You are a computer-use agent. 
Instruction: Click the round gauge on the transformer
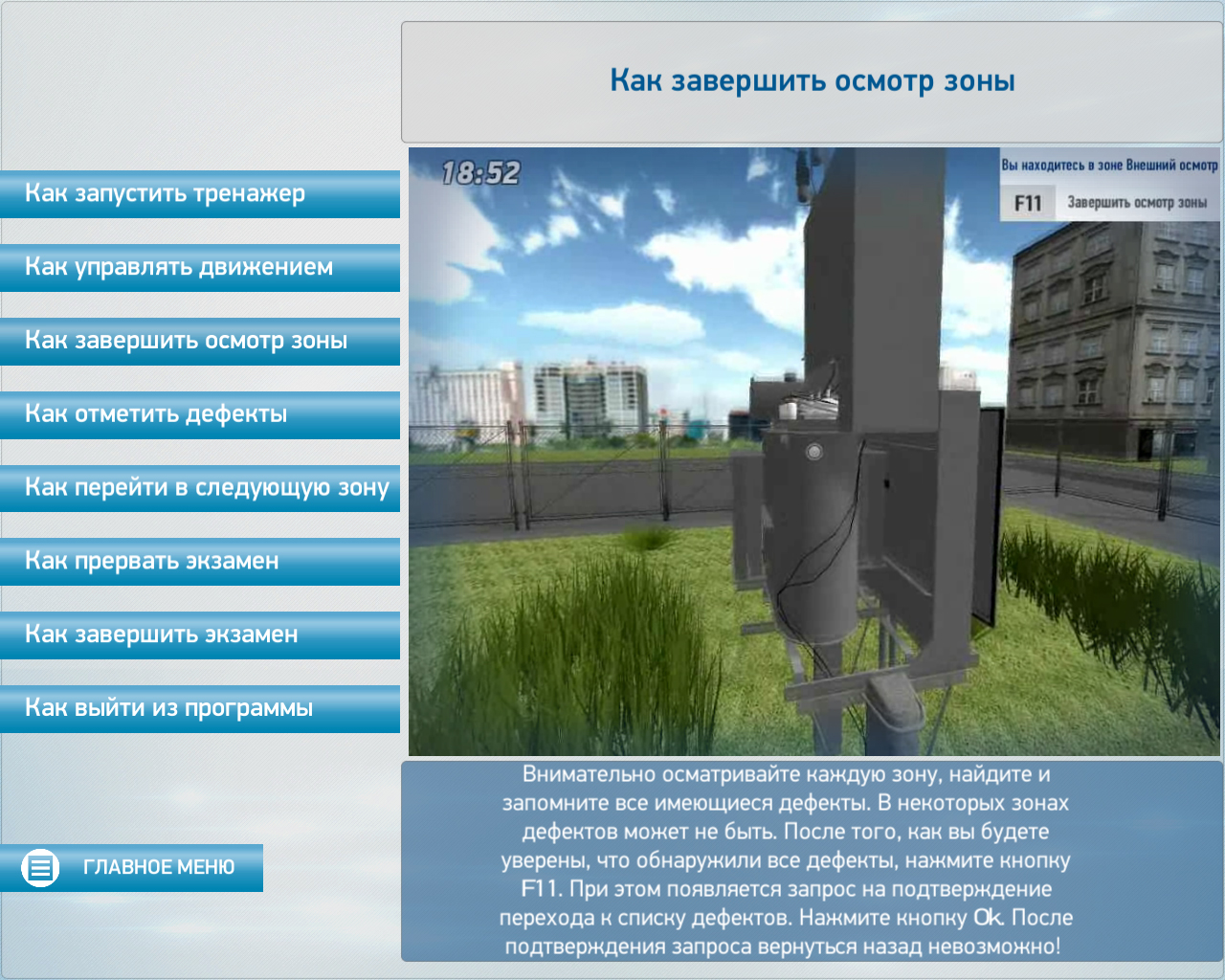pyautogui.click(x=814, y=452)
